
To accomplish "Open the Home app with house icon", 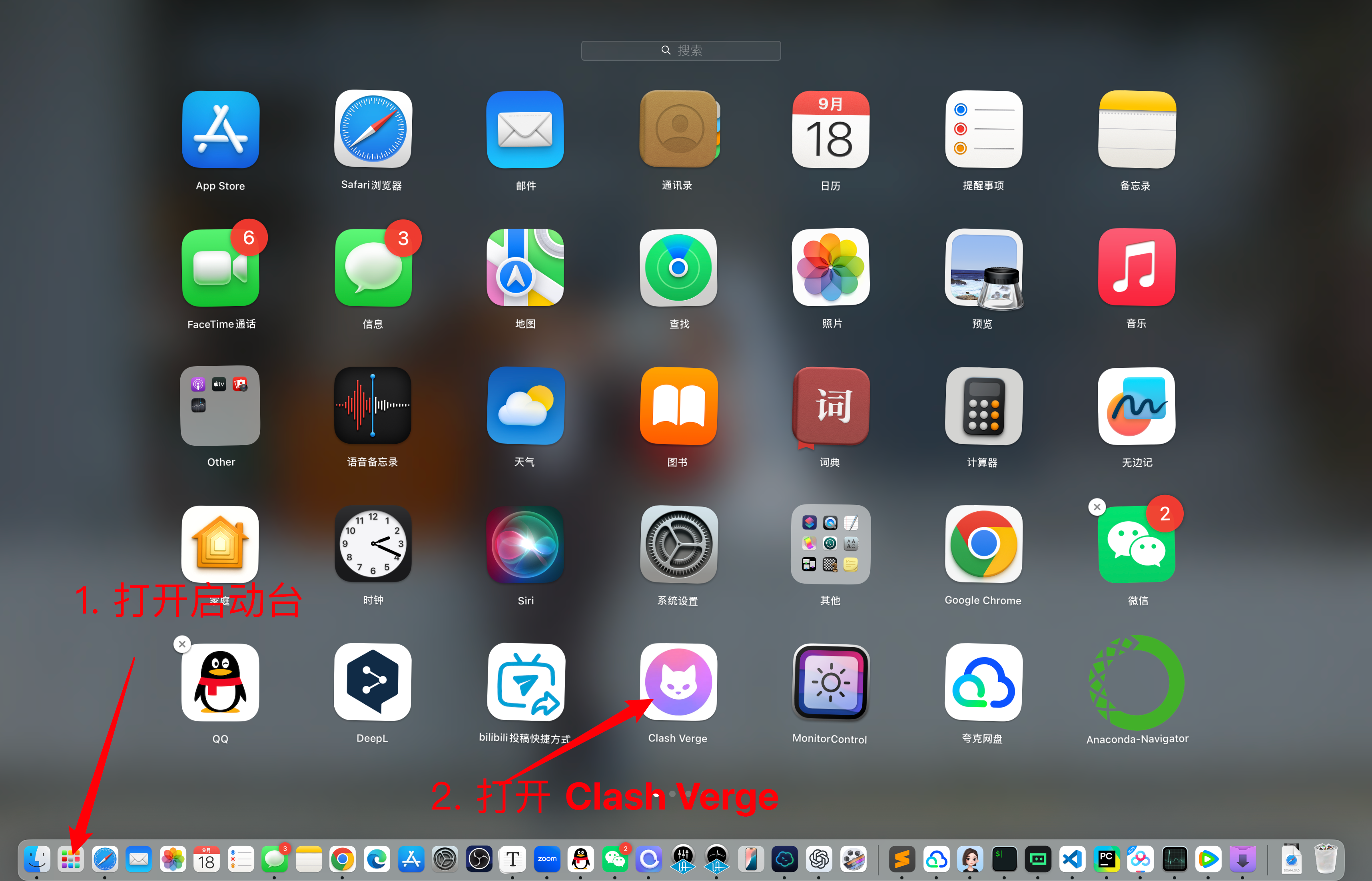I will pyautogui.click(x=220, y=544).
